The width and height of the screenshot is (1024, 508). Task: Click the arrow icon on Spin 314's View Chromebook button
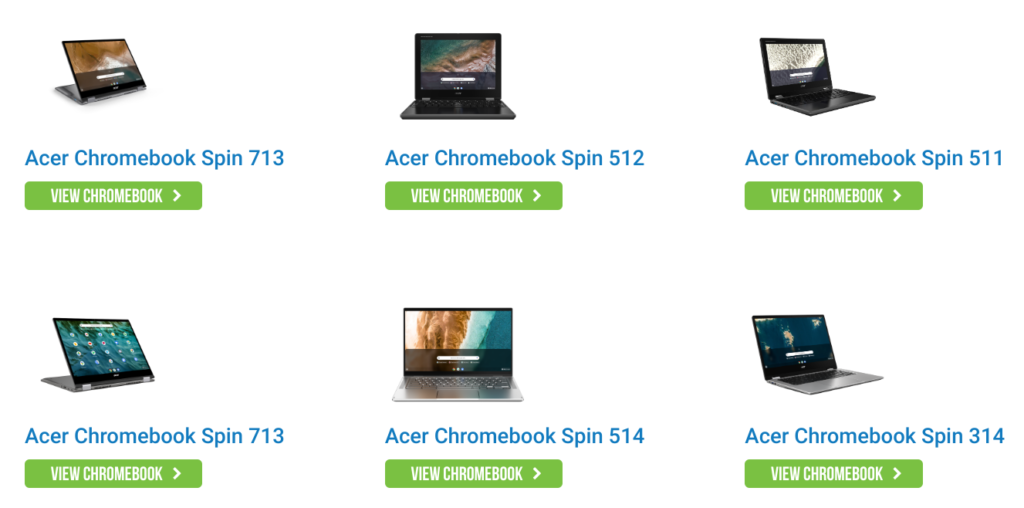[x=897, y=473]
